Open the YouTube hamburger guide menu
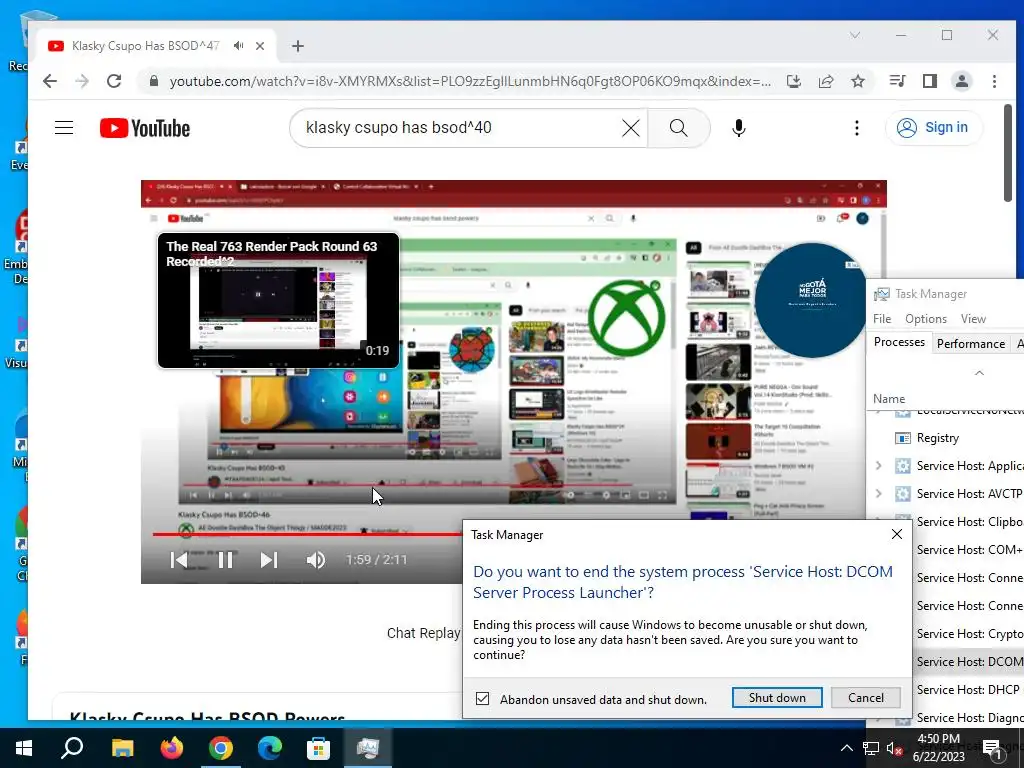Viewport: 1024px width, 768px height. [x=64, y=127]
